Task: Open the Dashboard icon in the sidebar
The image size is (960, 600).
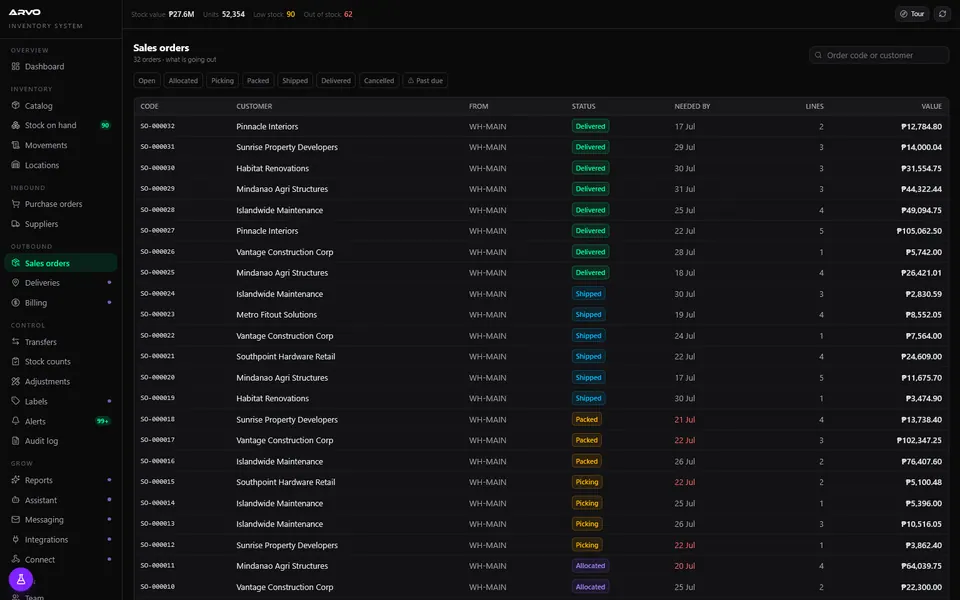Action: (x=16, y=66)
